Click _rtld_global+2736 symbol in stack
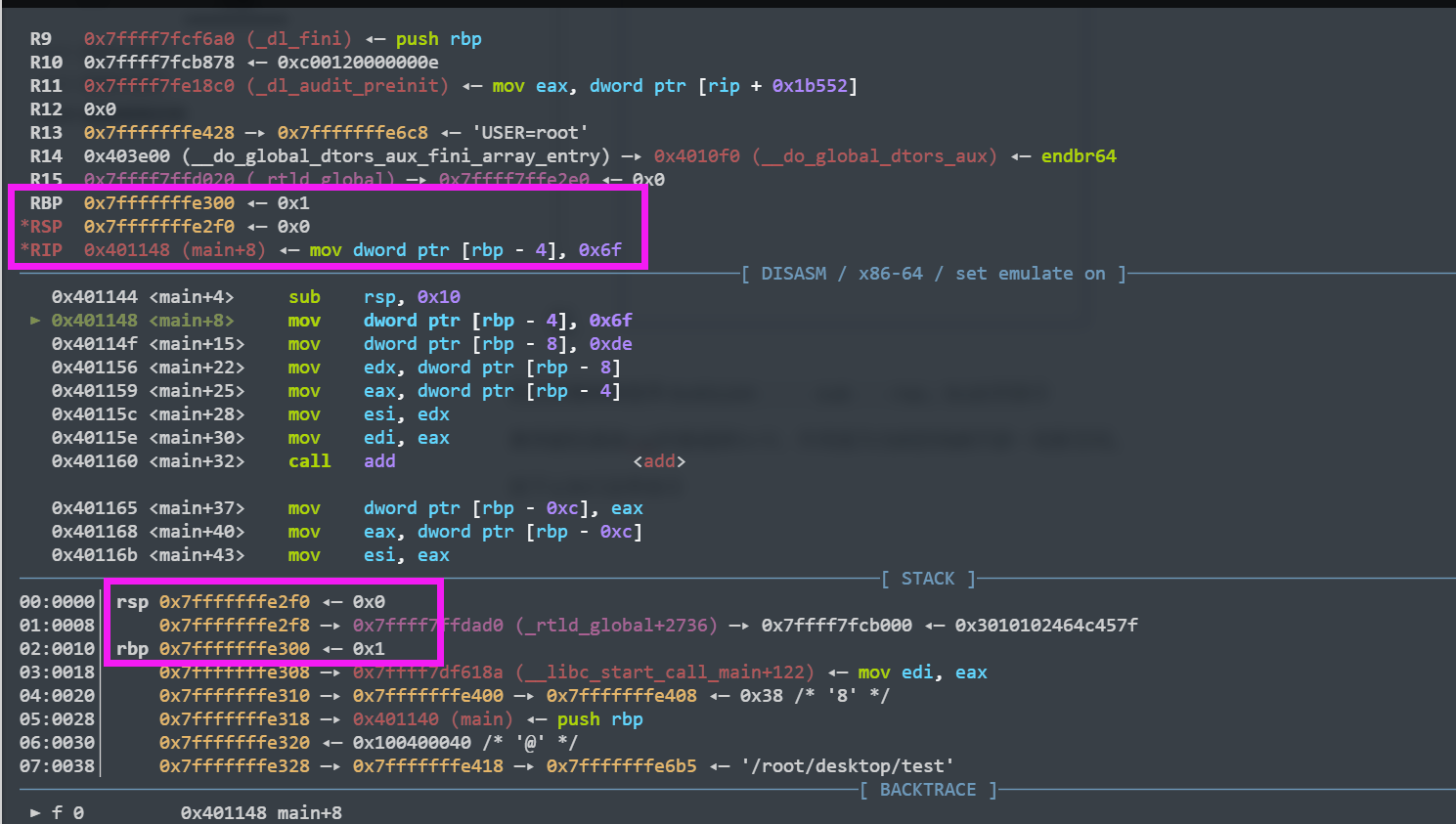The width and height of the screenshot is (1456, 824). 616,626
